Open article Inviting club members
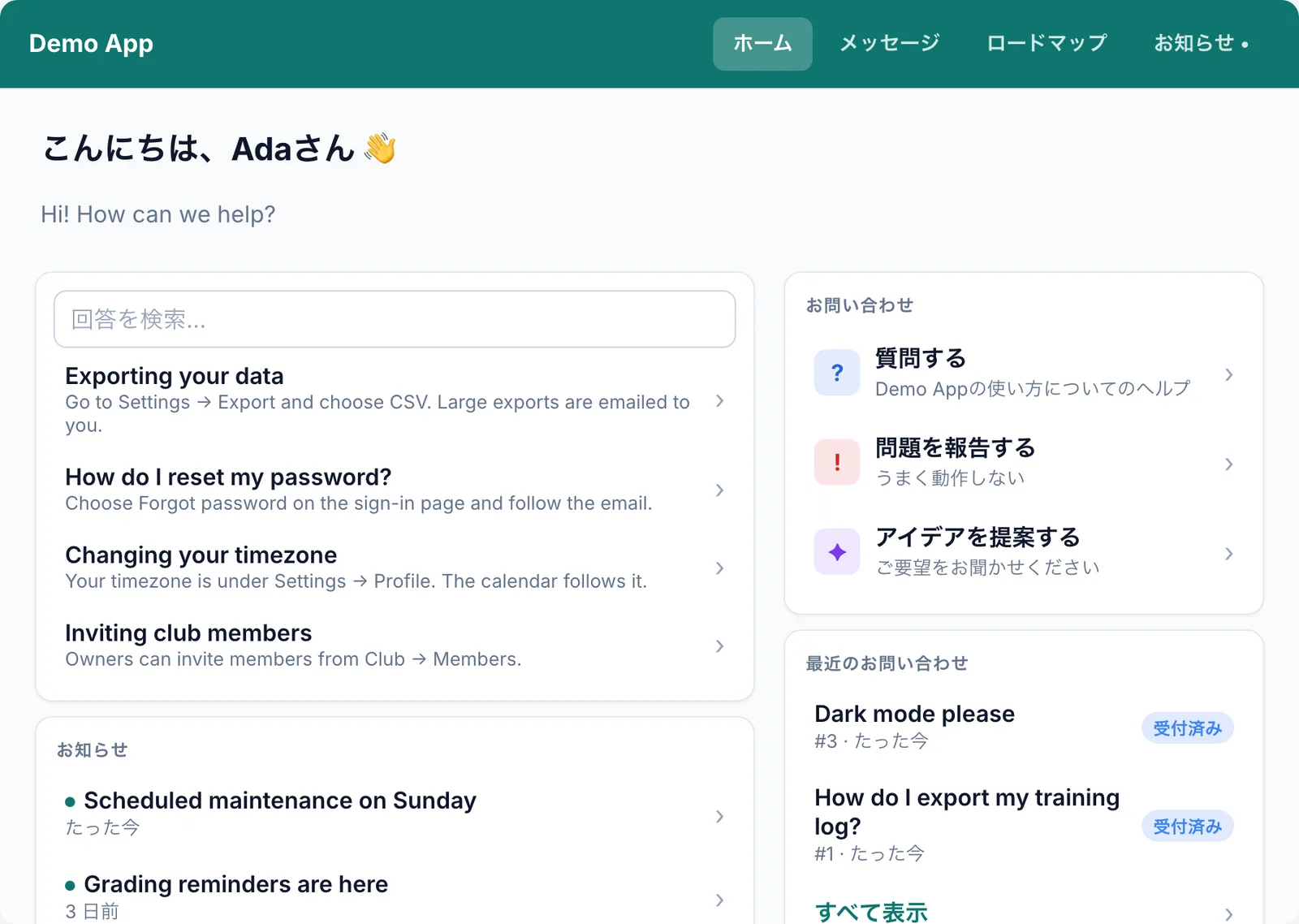Viewport: 1299px width, 924px height. [x=395, y=646]
